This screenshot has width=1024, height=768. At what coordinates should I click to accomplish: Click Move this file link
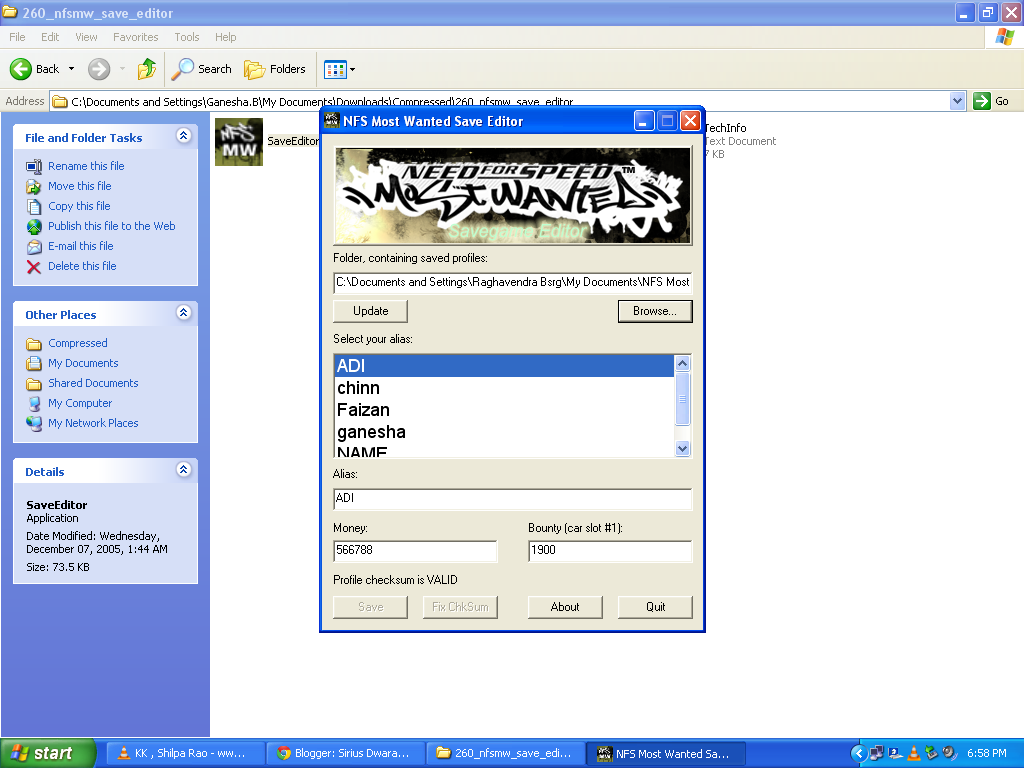(x=80, y=186)
